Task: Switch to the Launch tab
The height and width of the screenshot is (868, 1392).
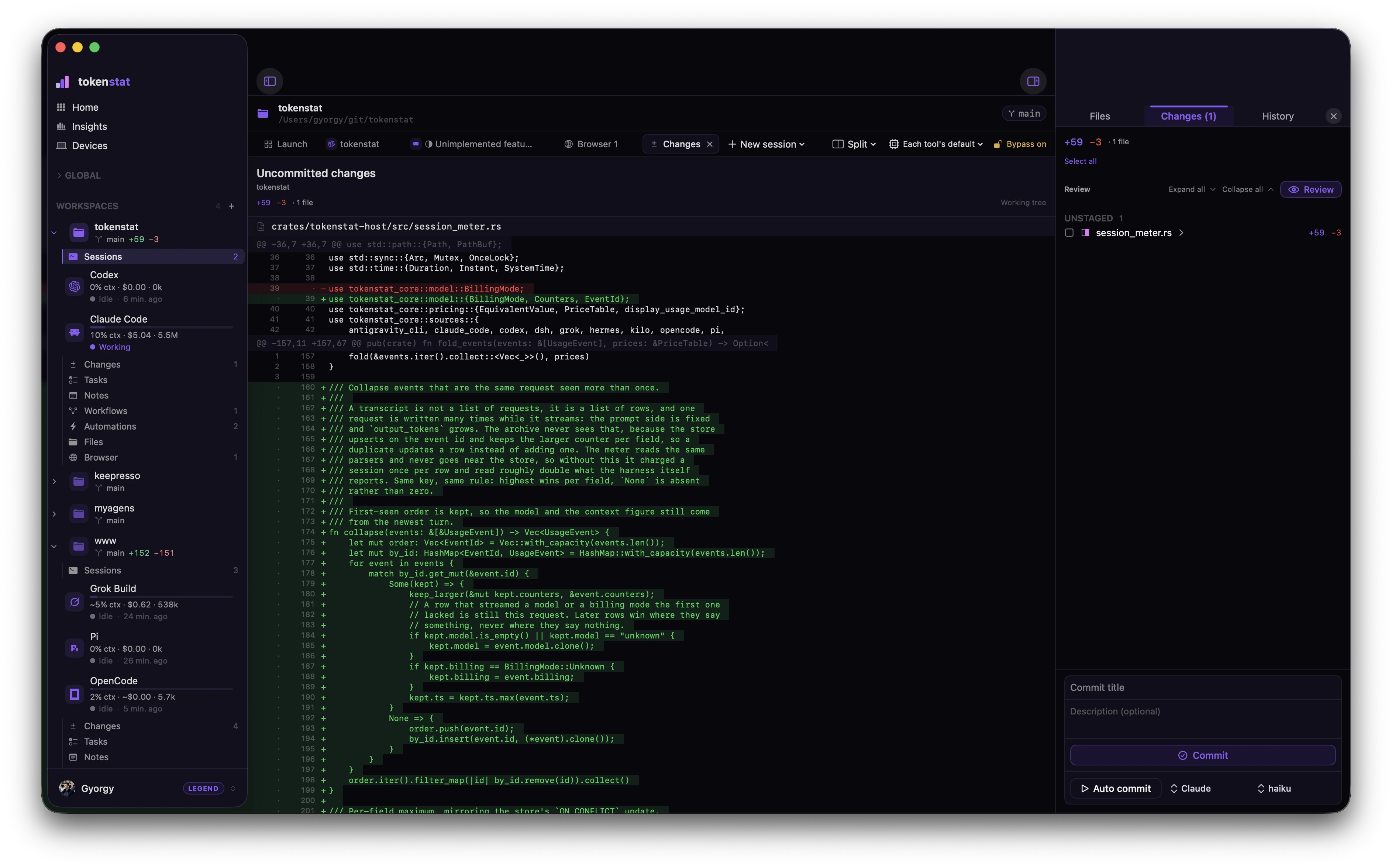Action: [x=285, y=144]
